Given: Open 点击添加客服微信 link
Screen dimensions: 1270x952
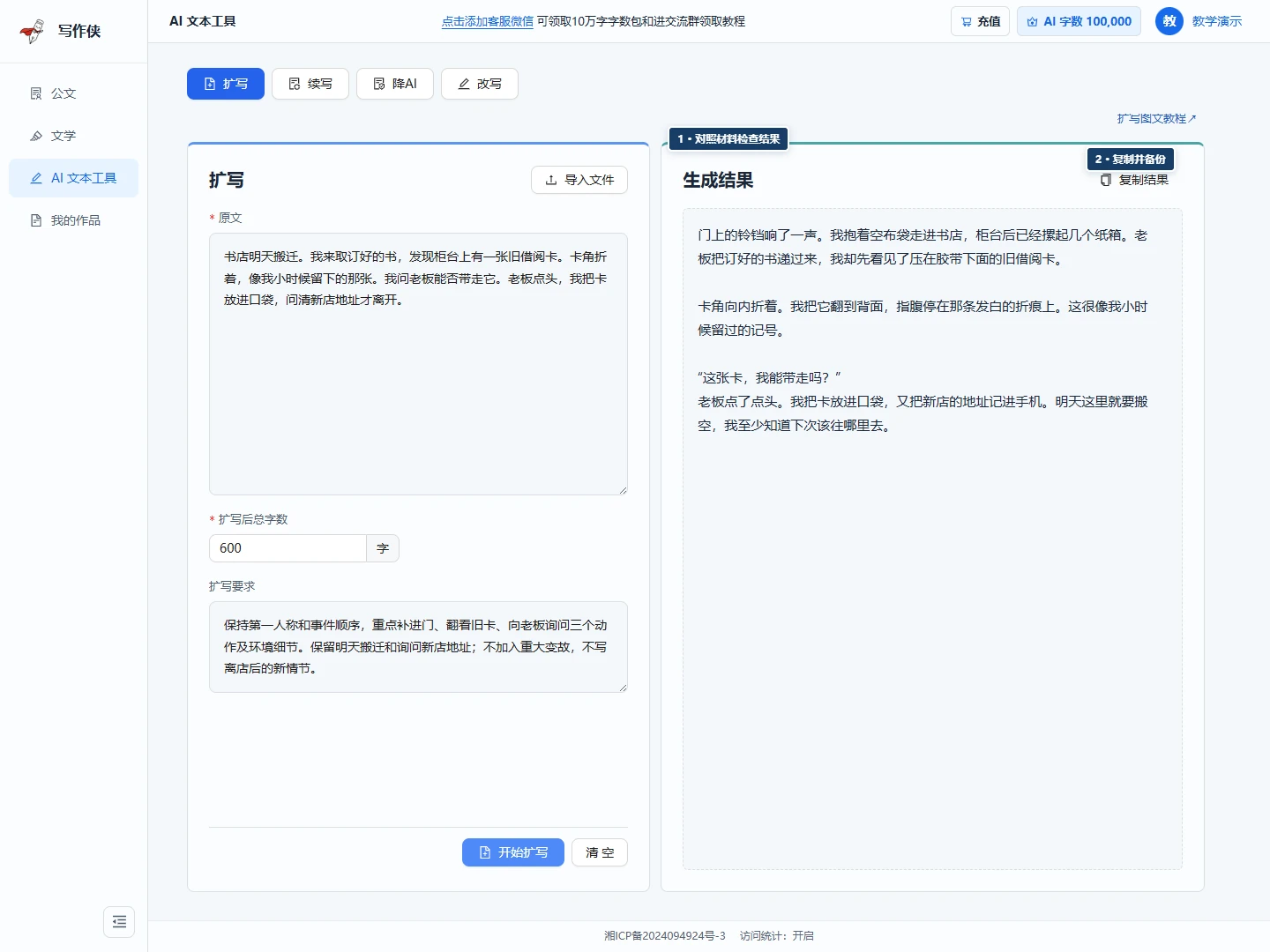Looking at the screenshot, I should pyautogui.click(x=488, y=21).
